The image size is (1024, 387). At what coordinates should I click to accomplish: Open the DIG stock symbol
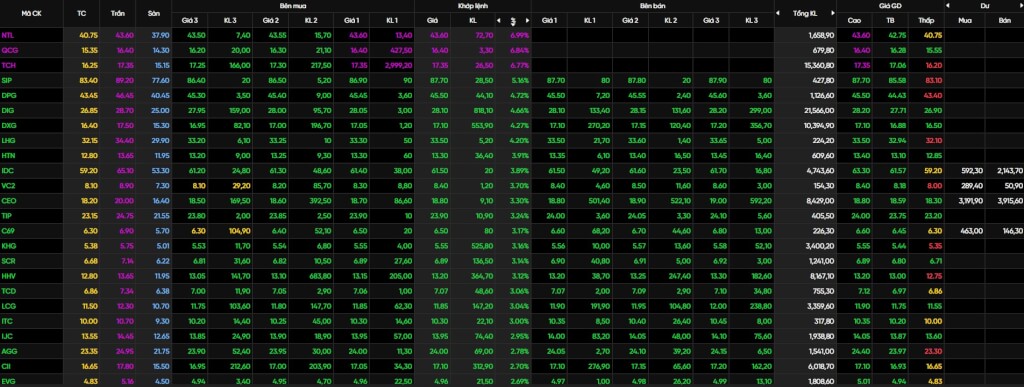7,110
